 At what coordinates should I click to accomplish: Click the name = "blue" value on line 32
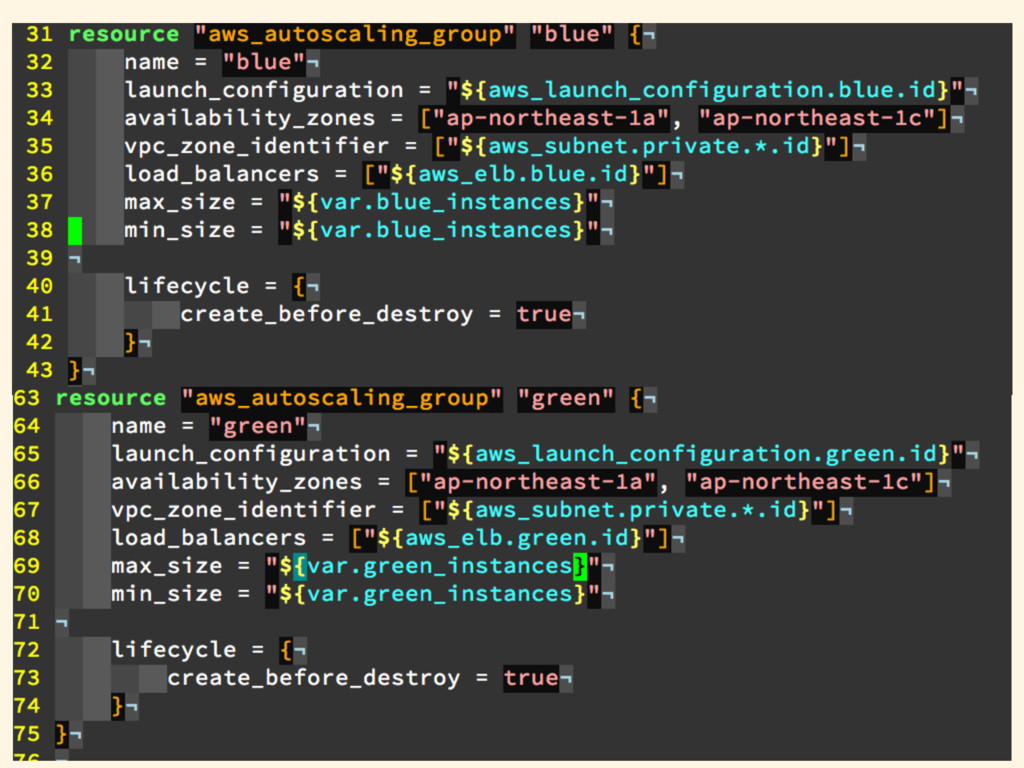[264, 62]
